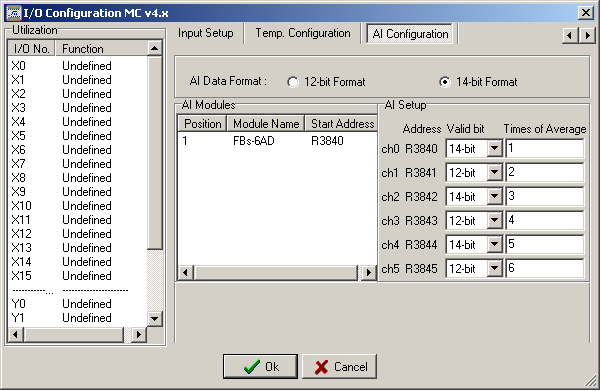Click the Utilization list scroll up arrow
The width and height of the screenshot is (601, 391).
(x=154, y=48)
